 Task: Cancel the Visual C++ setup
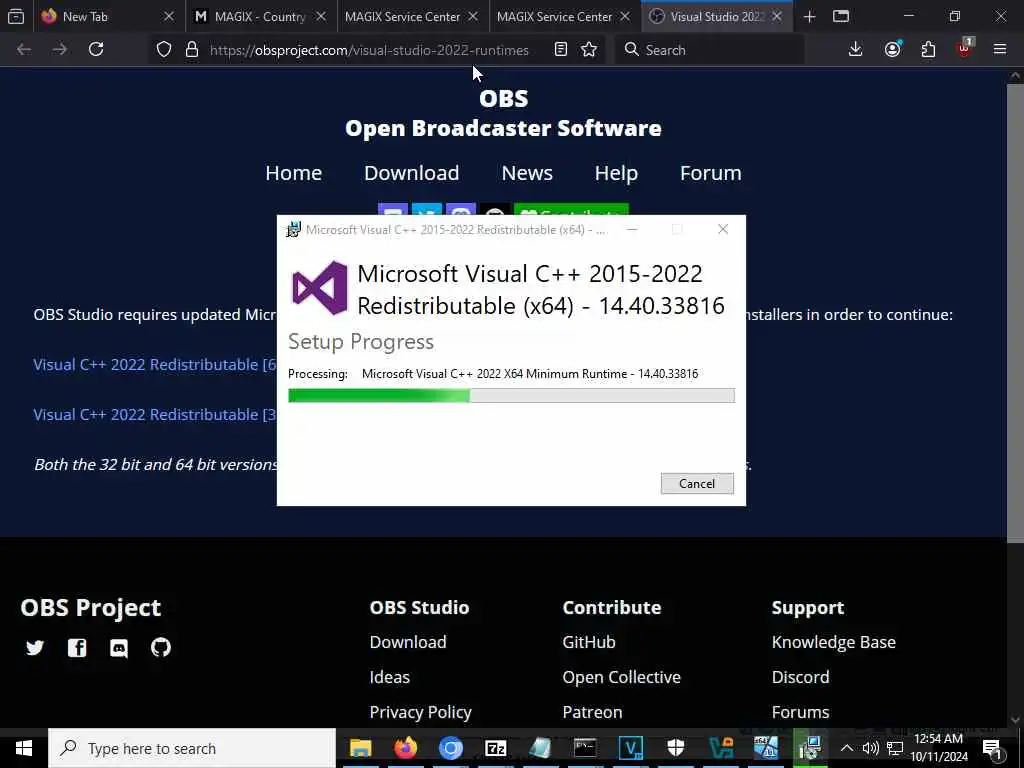pyautogui.click(x=697, y=484)
